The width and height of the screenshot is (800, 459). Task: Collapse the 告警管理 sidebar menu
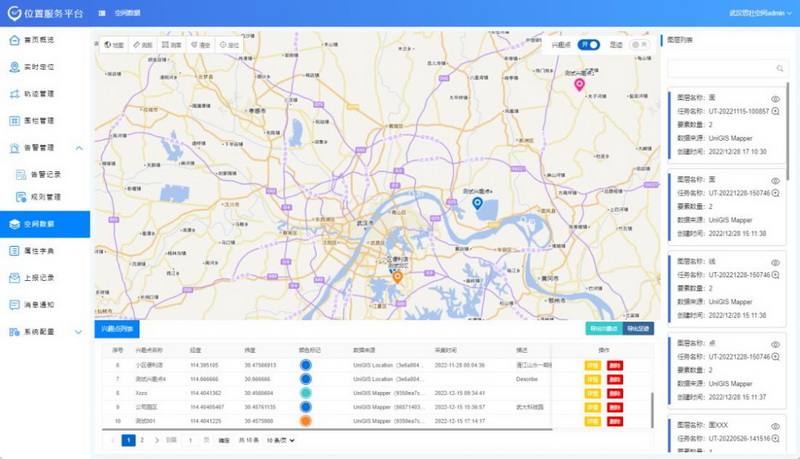79,147
